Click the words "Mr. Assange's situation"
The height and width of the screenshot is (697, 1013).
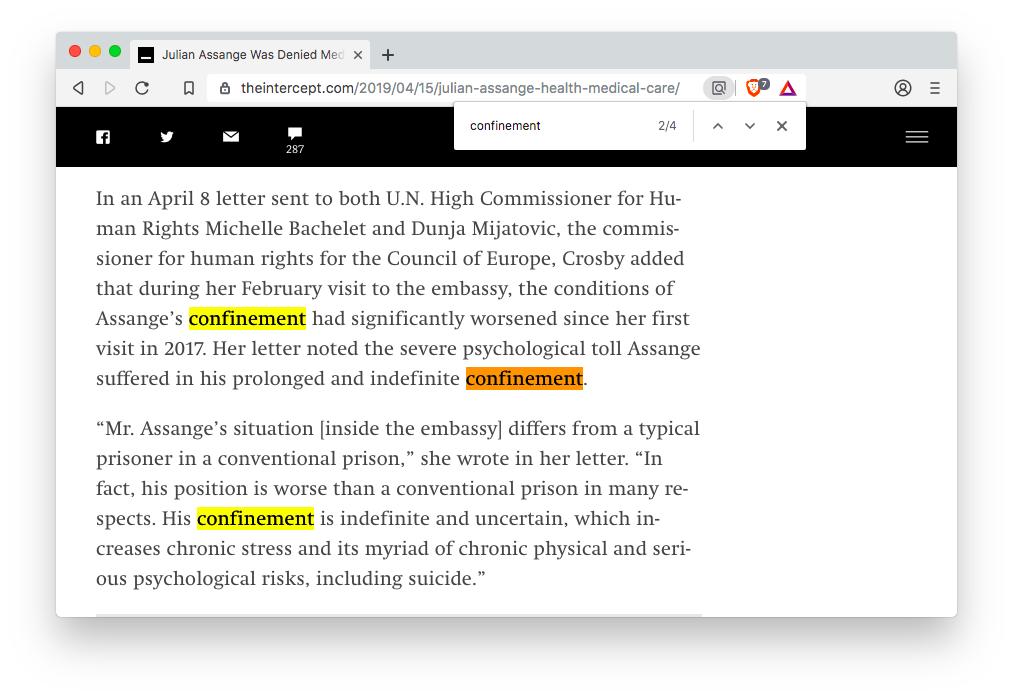click(209, 428)
